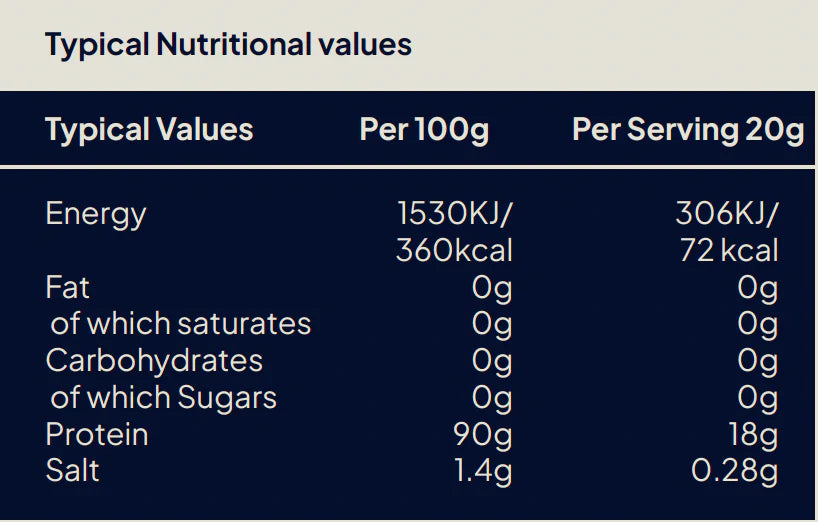Click the 360kcal energy value
Image resolution: width=818 pixels, height=522 pixels.
pos(454,250)
